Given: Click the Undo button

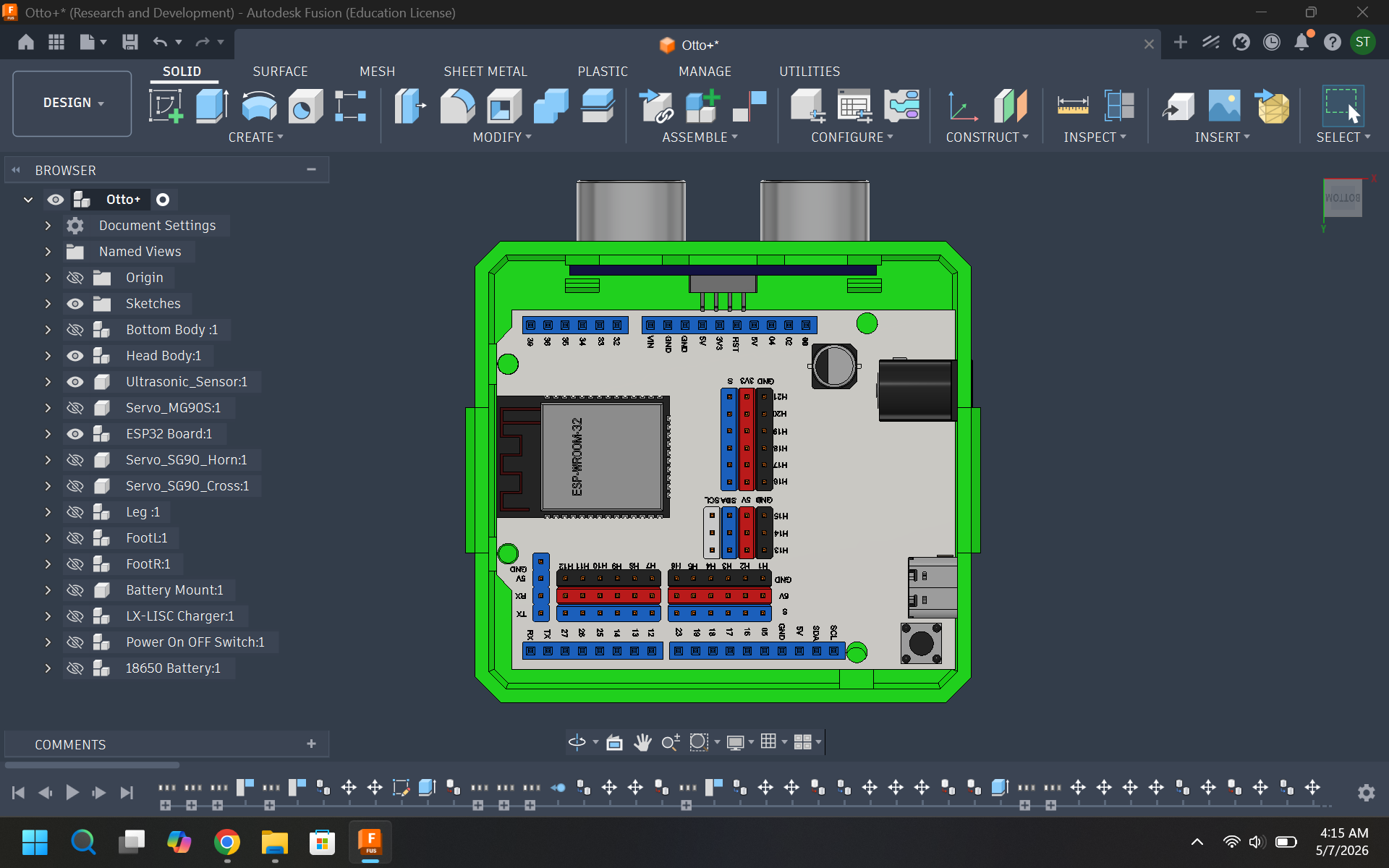Looking at the screenshot, I should pos(160,42).
